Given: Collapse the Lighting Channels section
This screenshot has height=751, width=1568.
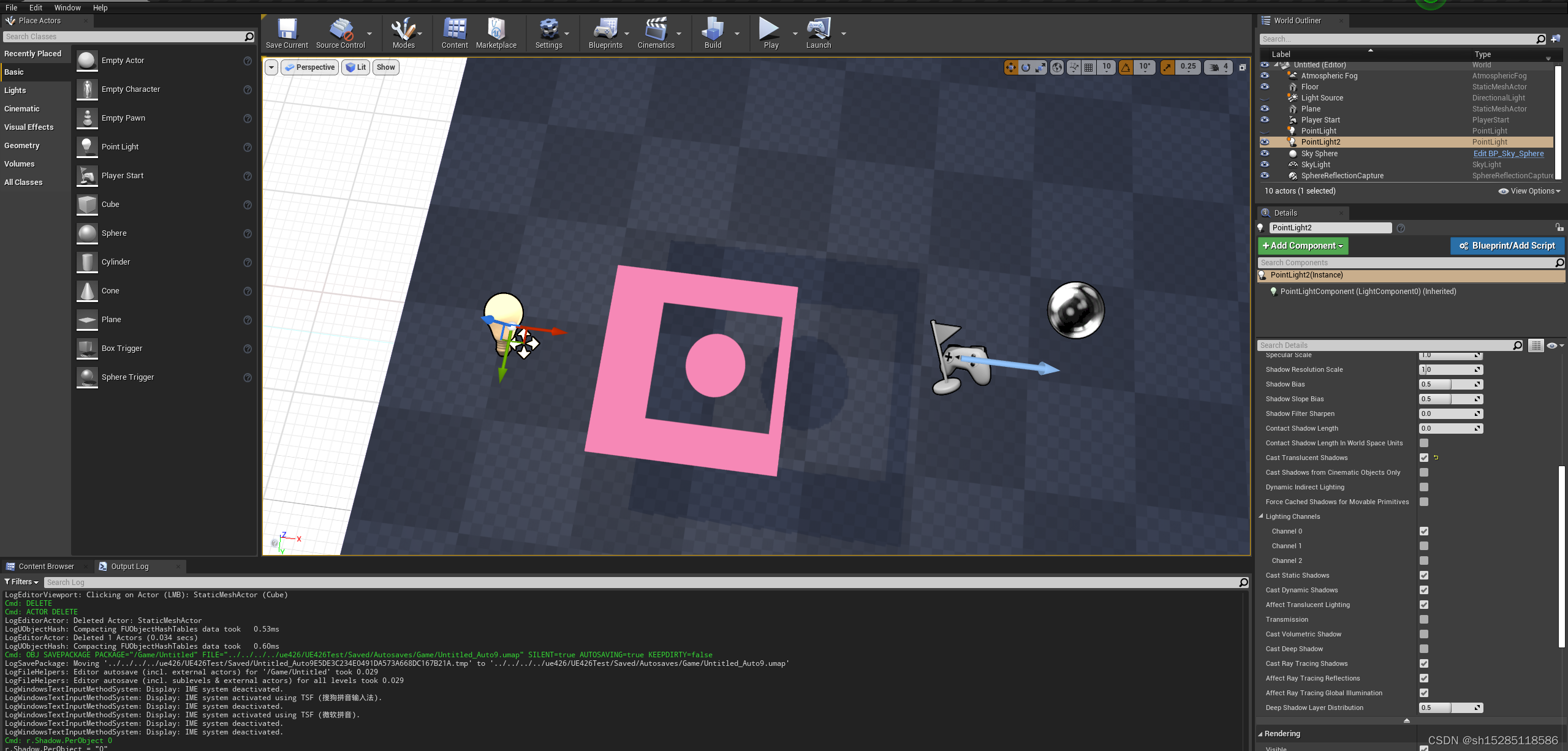Looking at the screenshot, I should click(x=1260, y=516).
